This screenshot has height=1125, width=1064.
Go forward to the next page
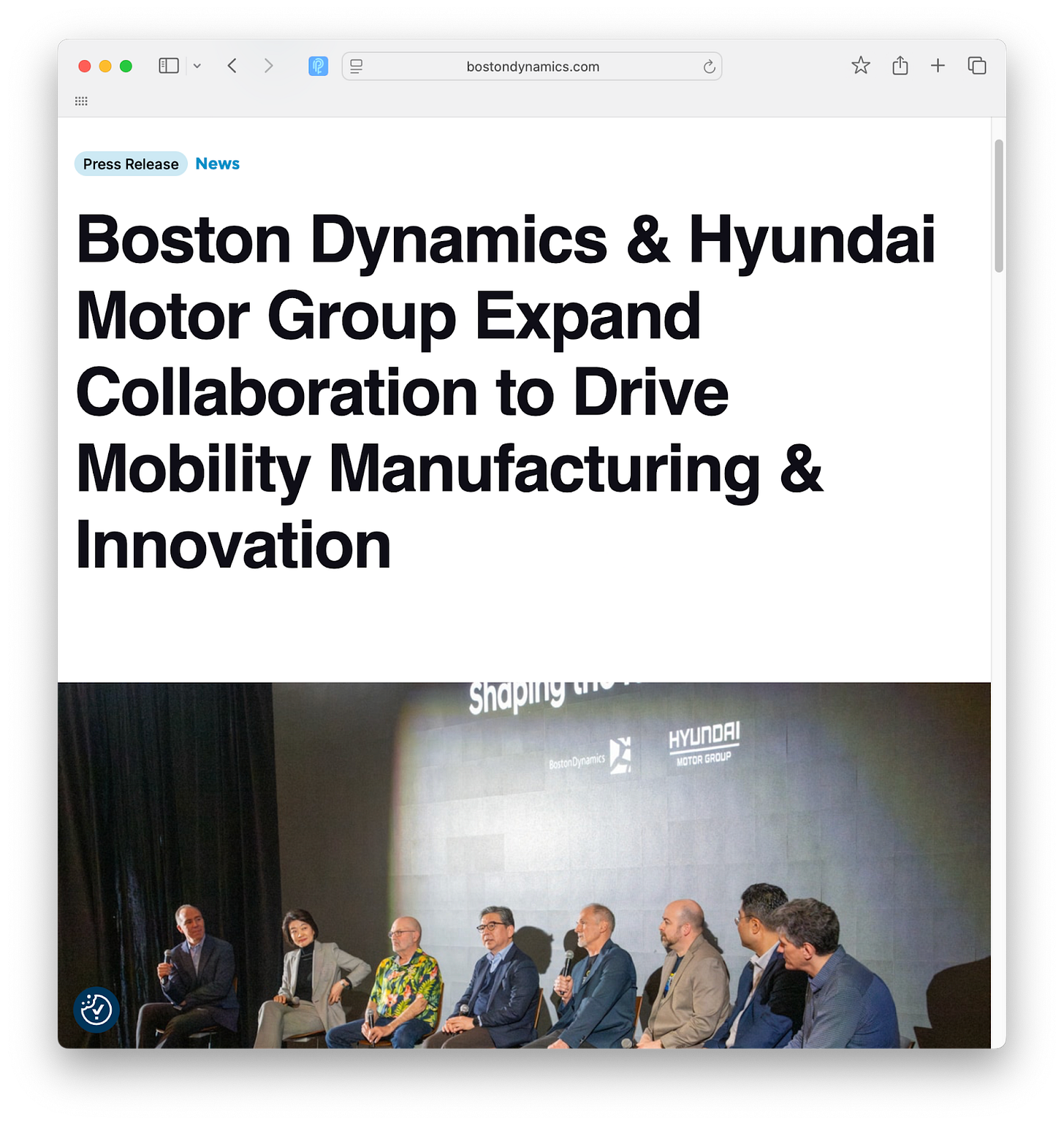pos(268,66)
